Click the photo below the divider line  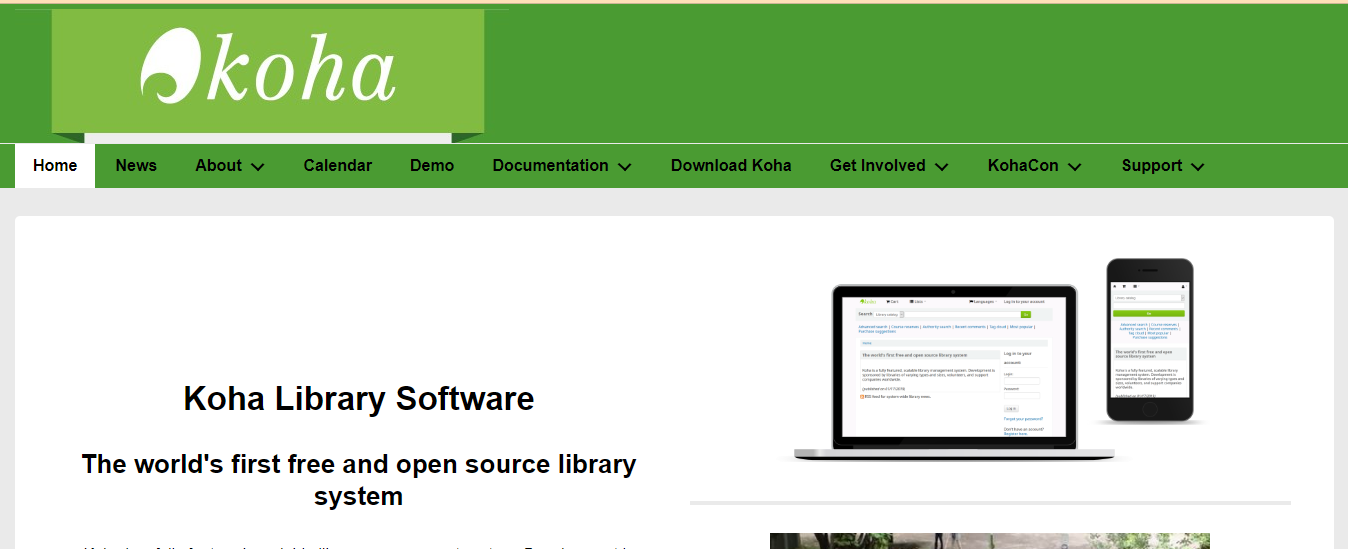coord(990,541)
